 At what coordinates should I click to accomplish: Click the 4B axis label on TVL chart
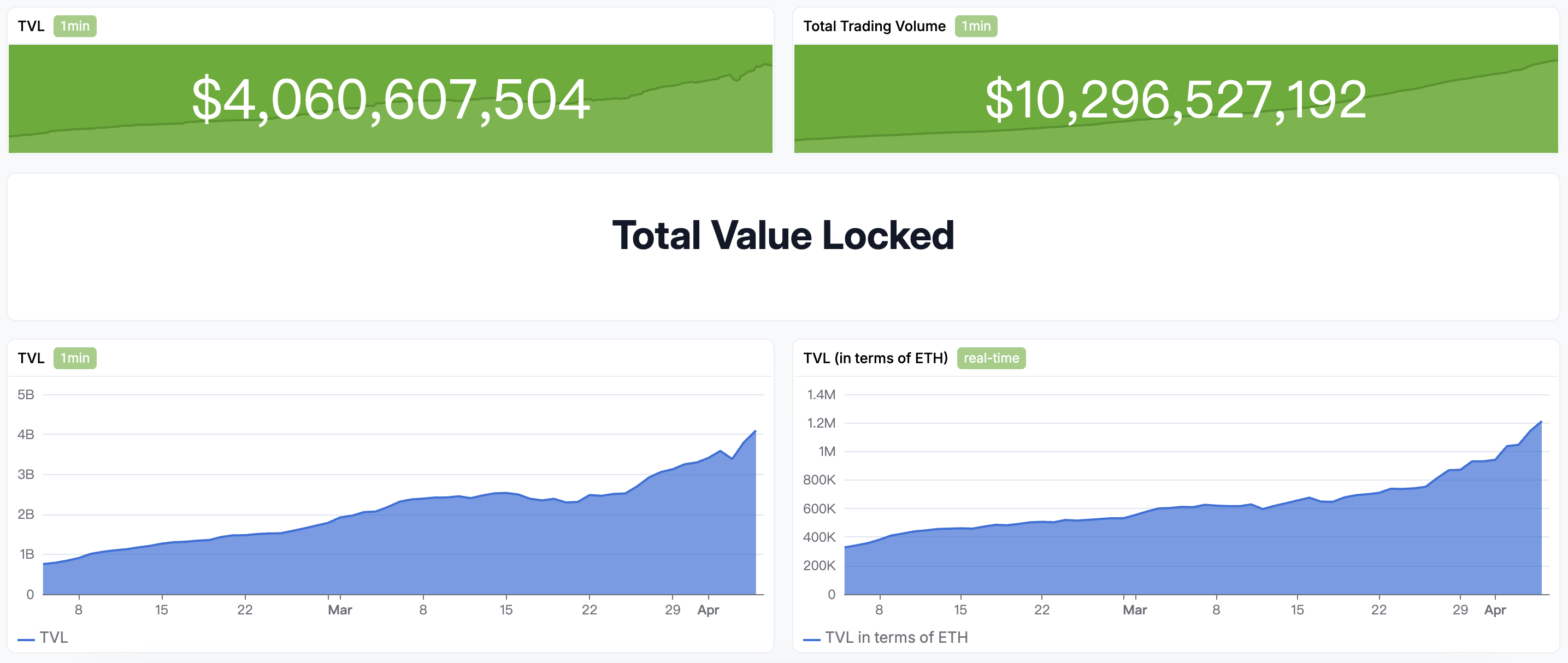pyautogui.click(x=26, y=434)
